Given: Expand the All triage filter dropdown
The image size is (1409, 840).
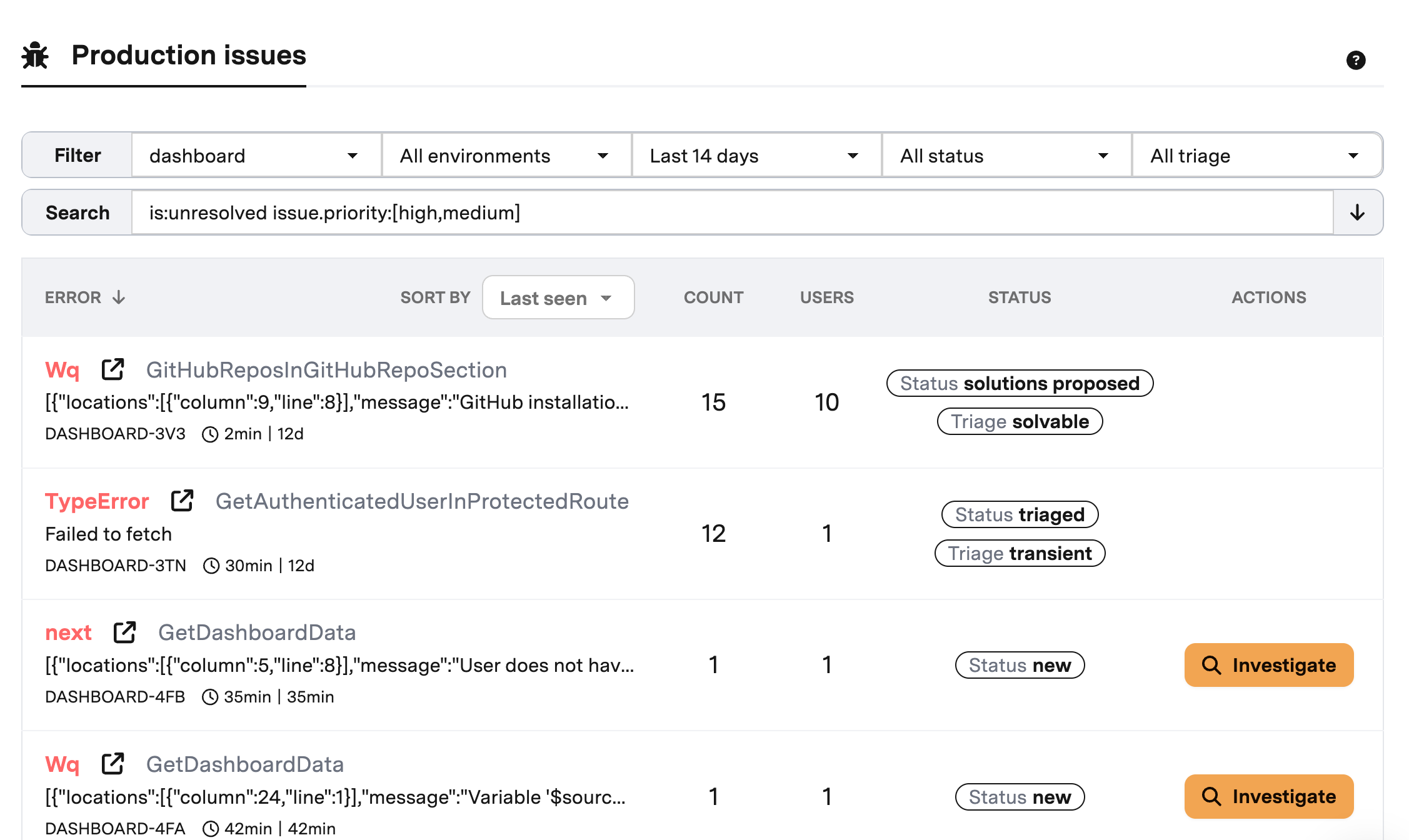Looking at the screenshot, I should (x=1256, y=156).
